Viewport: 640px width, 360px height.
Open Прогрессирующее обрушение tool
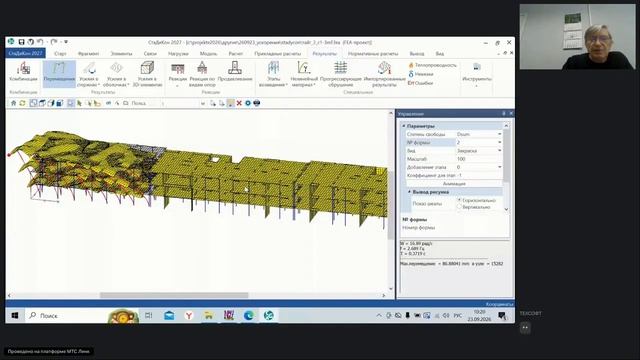340,74
